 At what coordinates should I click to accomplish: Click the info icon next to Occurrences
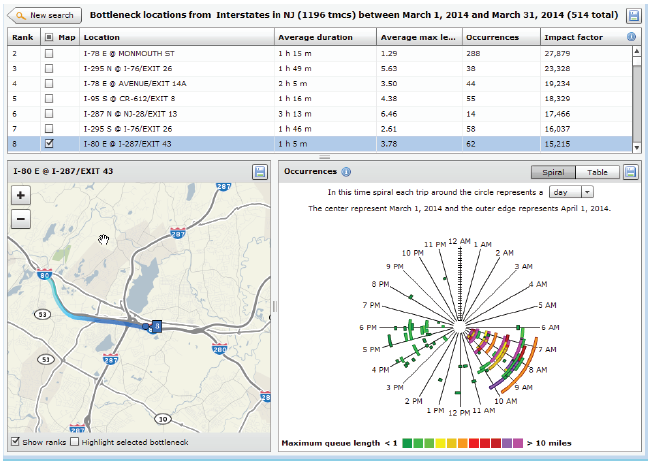(346, 172)
